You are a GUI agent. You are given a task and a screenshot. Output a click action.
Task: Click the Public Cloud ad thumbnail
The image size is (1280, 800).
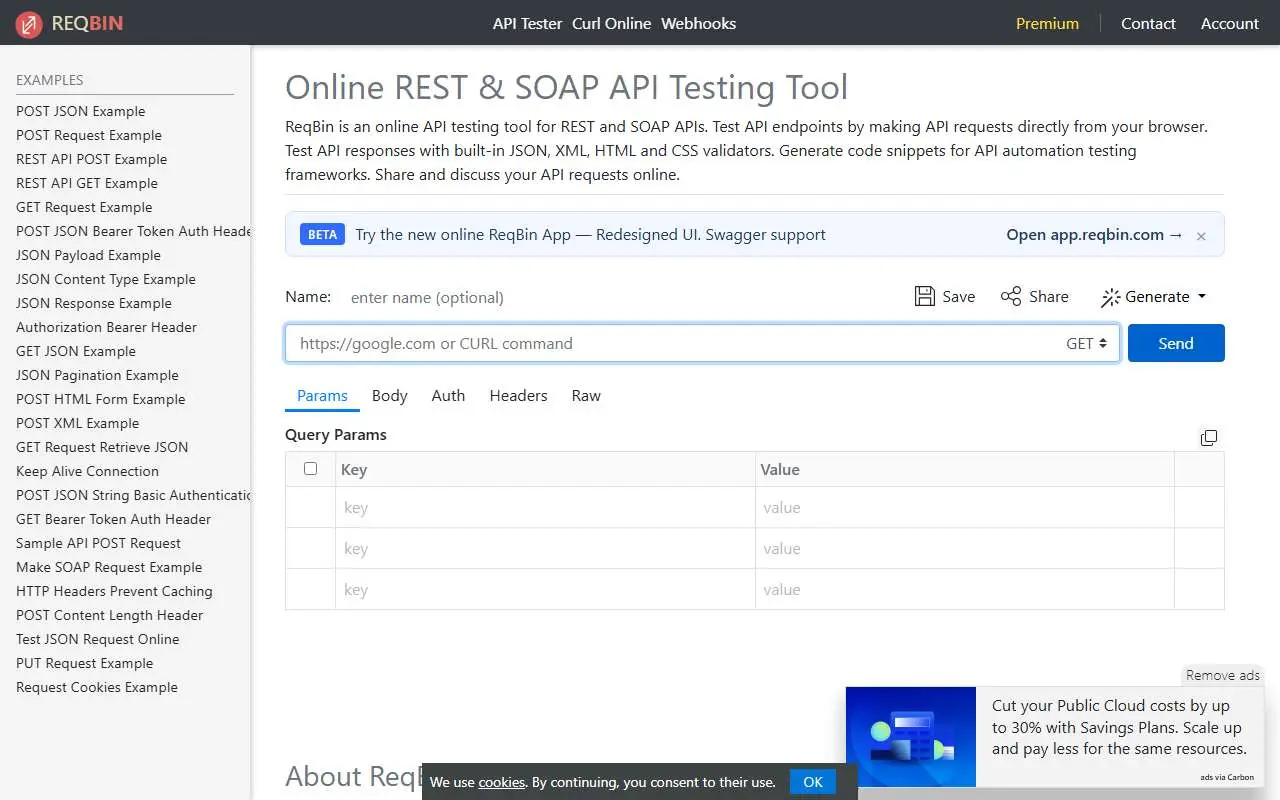click(911, 736)
